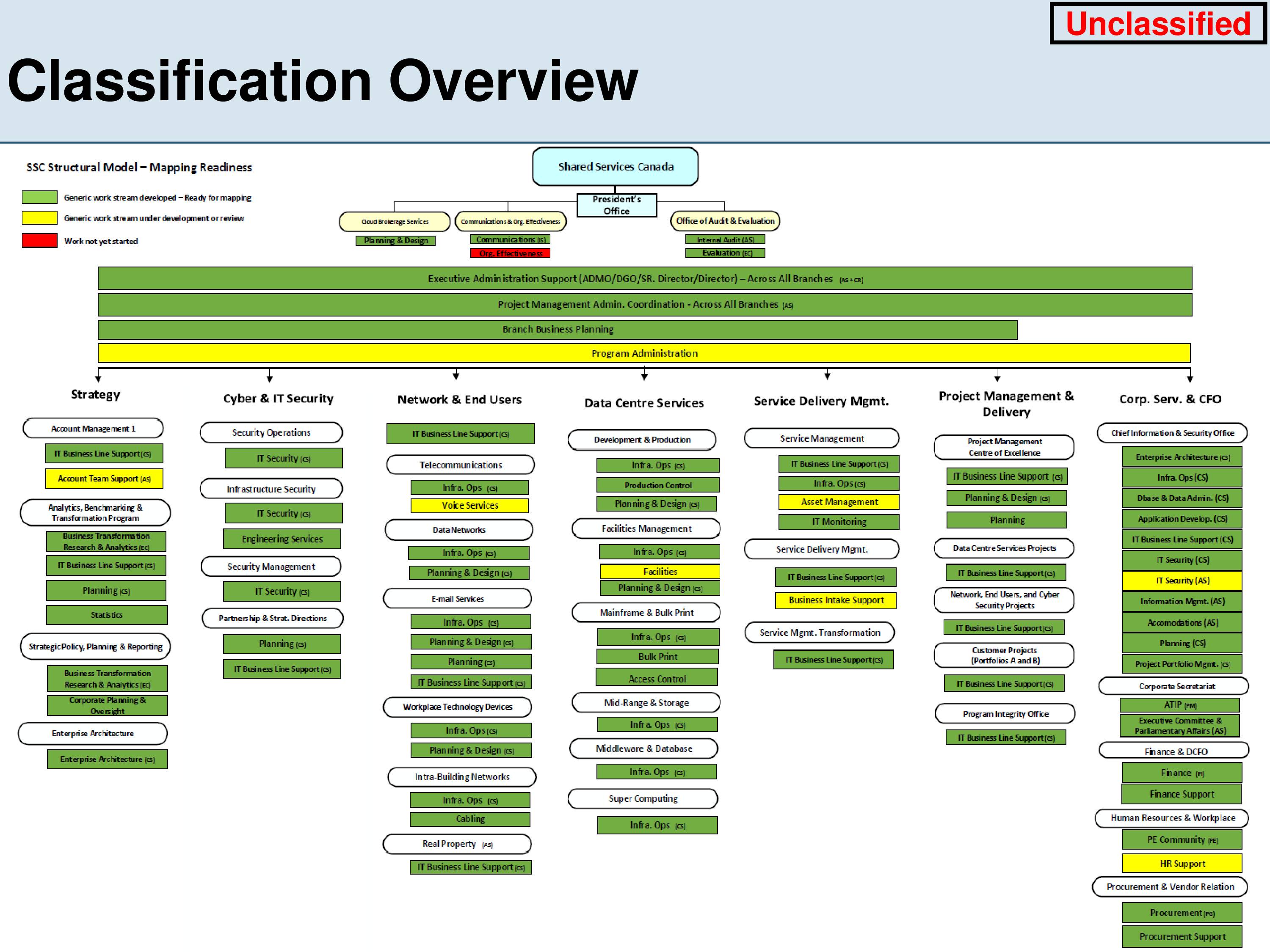Click the 'SSC Structural Model – Mapping Readiness' heading
This screenshot has width=1270, height=952.
tap(139, 168)
